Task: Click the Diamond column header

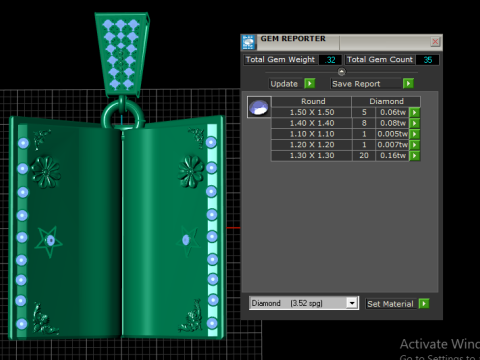Action: [x=386, y=101]
